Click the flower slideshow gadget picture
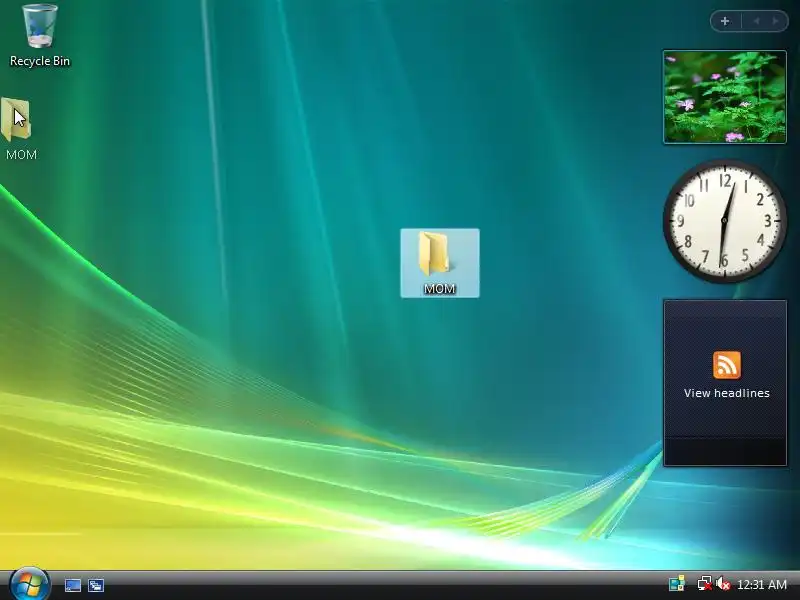The width and height of the screenshot is (800, 600). [x=725, y=97]
